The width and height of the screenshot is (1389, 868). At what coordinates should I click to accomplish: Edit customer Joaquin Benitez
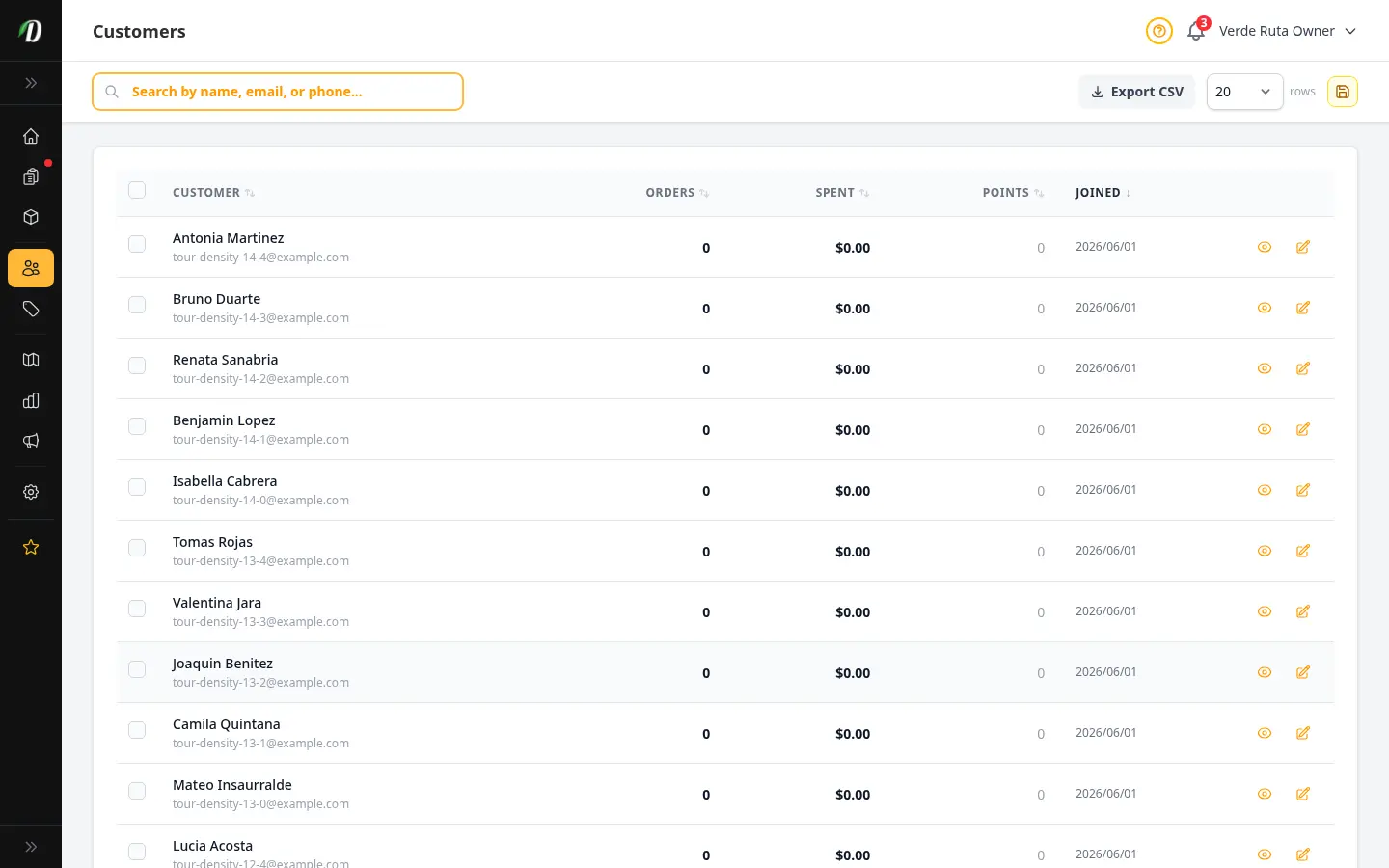tap(1303, 672)
